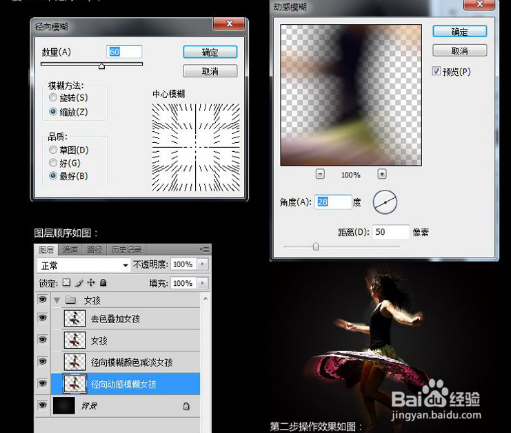Close the 动感模糊 dialog window

tap(480, 4)
